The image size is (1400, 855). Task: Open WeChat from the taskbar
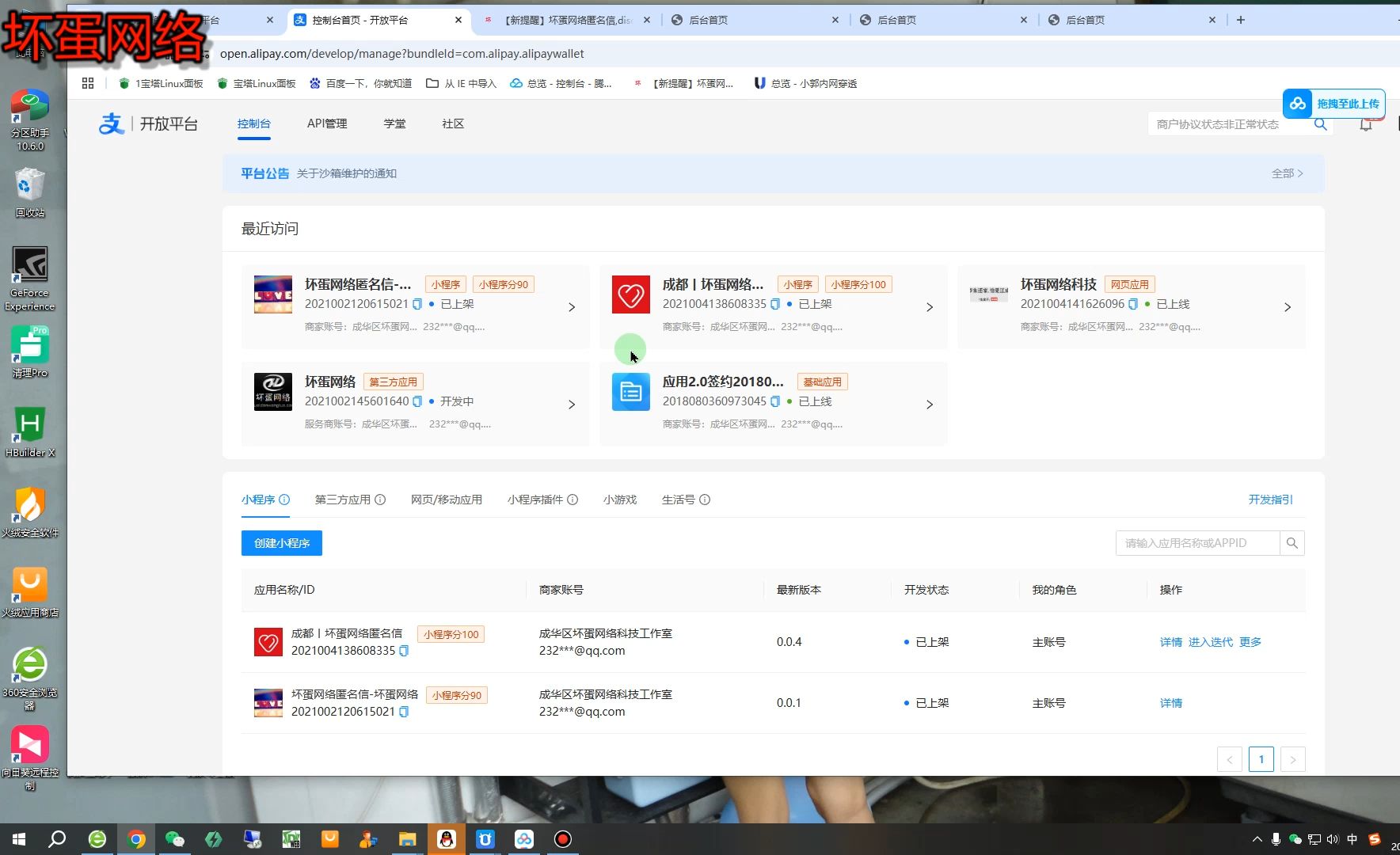pos(175,839)
